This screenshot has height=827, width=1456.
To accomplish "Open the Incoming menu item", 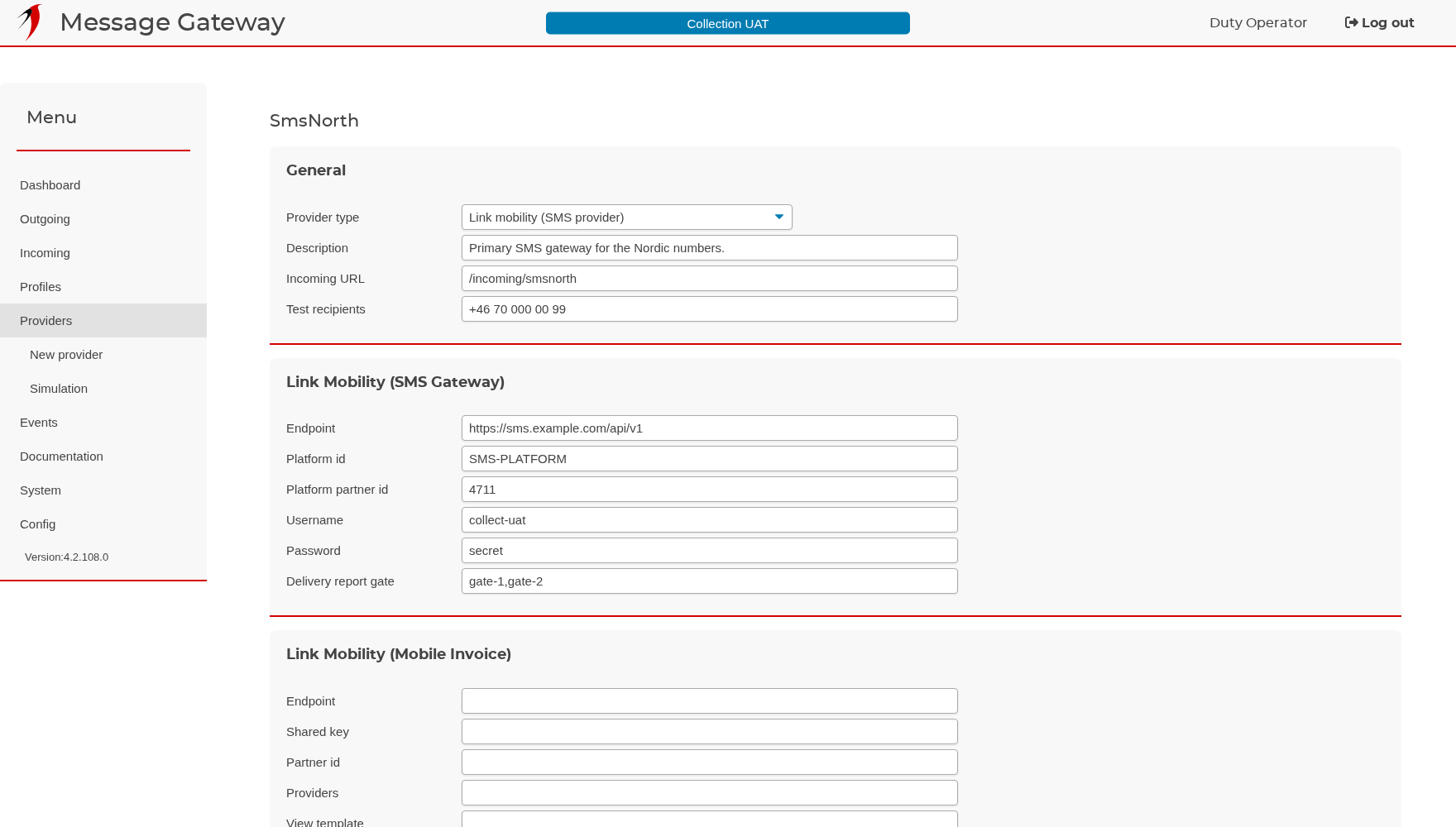I will [x=103, y=253].
